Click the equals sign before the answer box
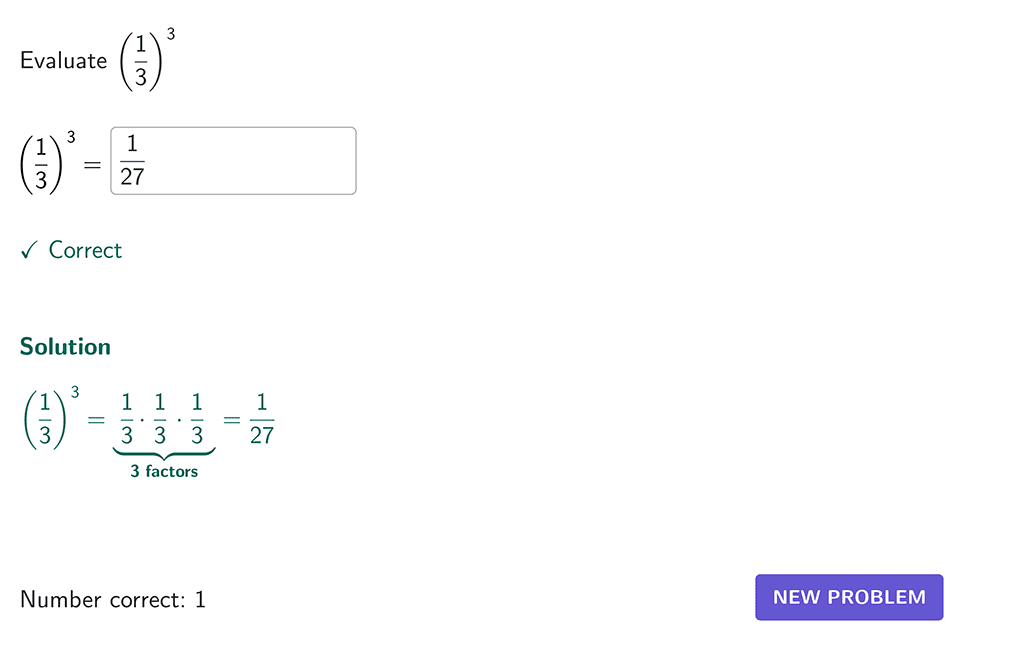1032x645 pixels. pos(92,163)
